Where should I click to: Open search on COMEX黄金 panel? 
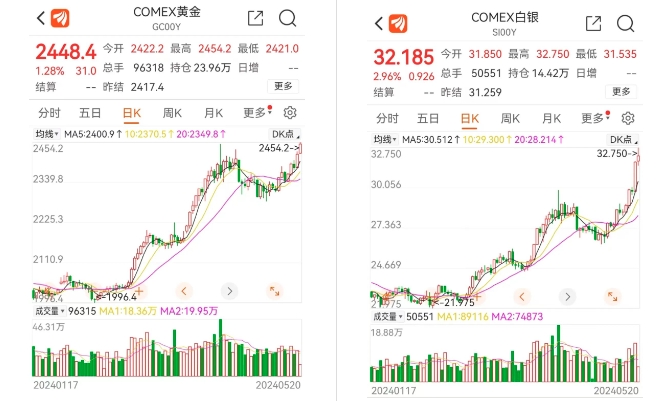pos(287,18)
